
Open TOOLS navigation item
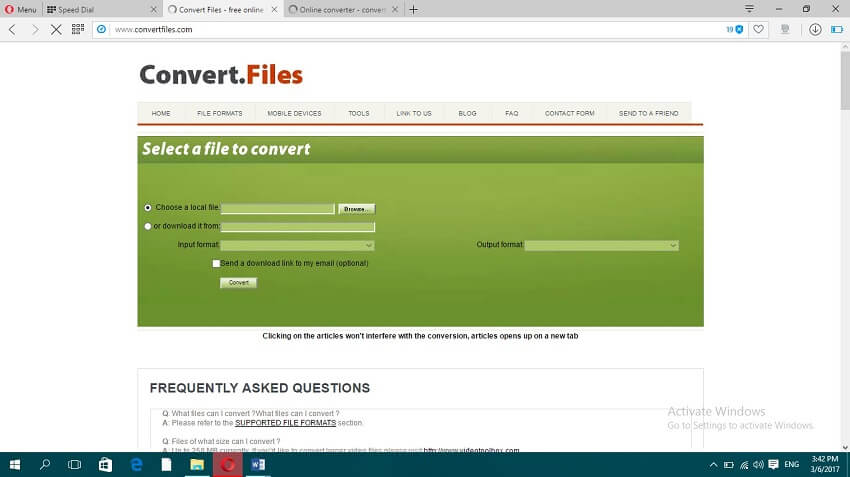point(359,113)
